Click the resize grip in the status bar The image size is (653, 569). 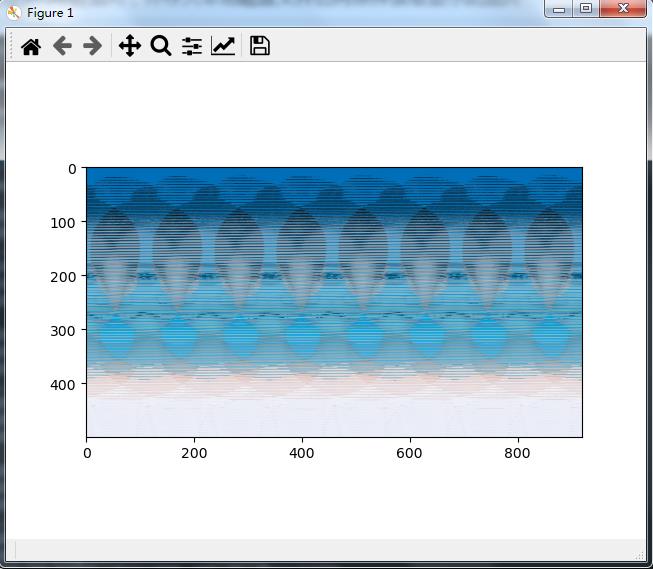[x=640, y=556]
